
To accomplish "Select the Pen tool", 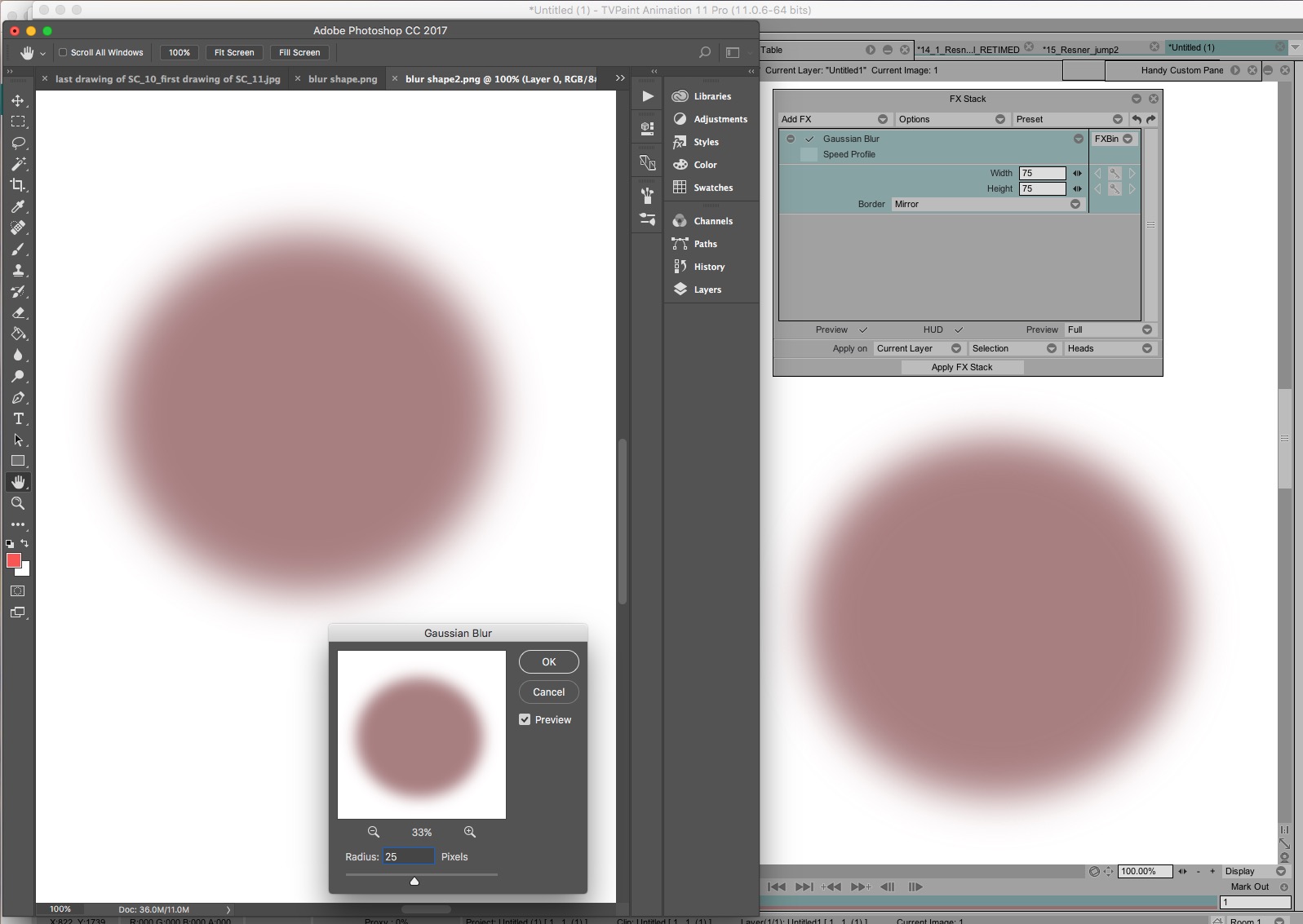I will point(18,397).
